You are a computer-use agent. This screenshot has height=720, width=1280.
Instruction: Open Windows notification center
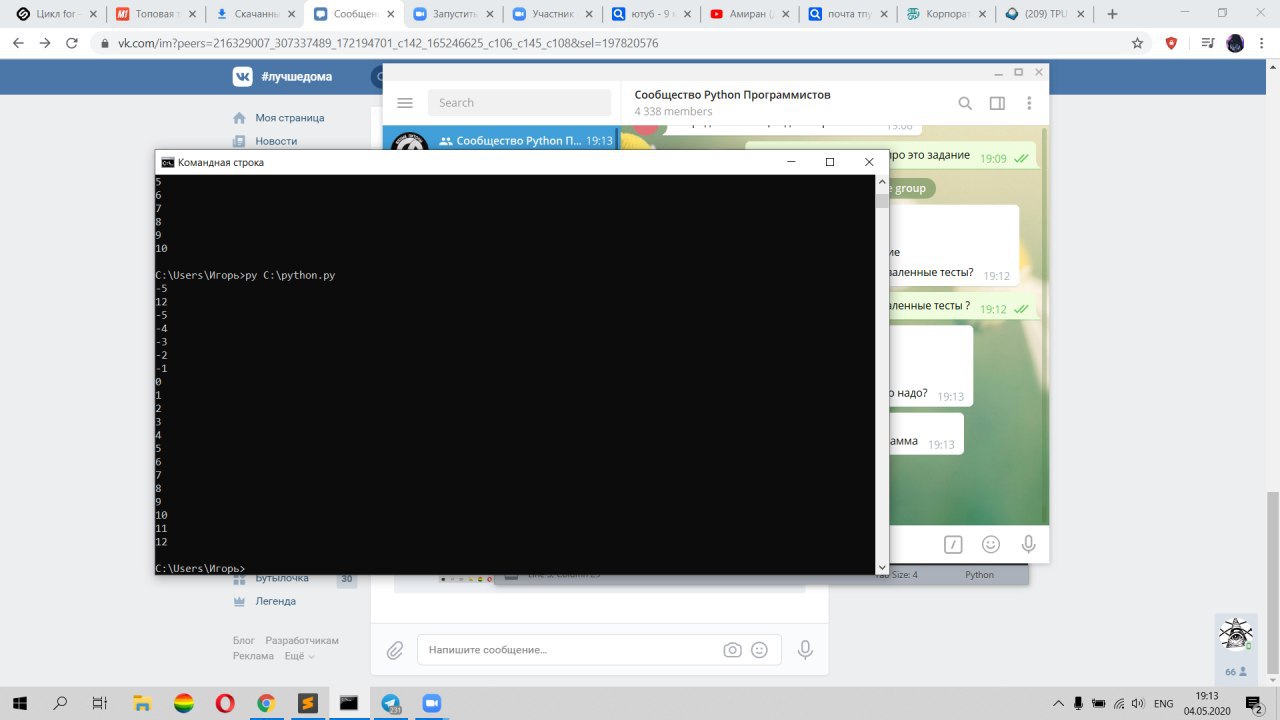(x=1253, y=704)
